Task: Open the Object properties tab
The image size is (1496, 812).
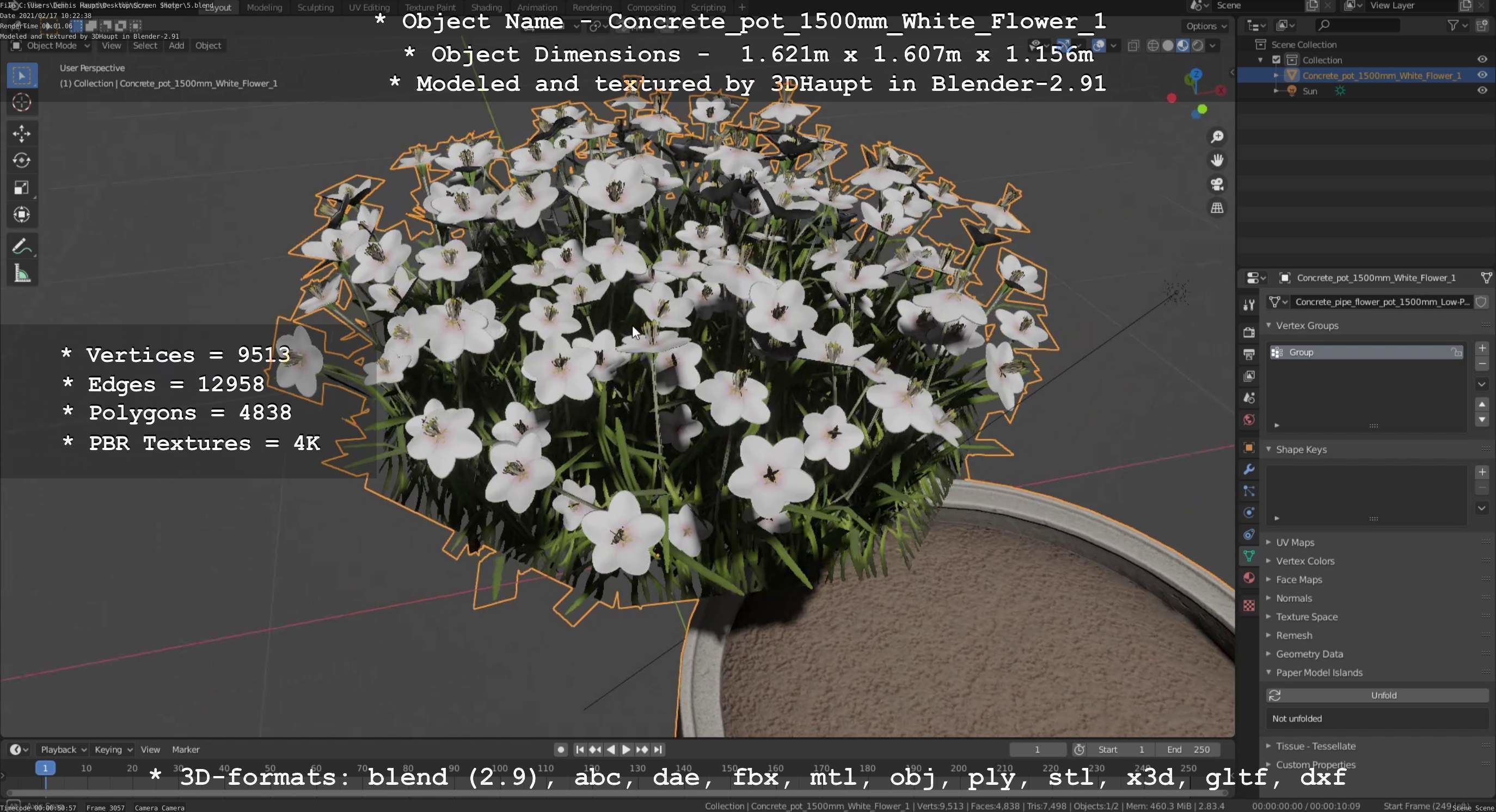Action: tap(1249, 447)
